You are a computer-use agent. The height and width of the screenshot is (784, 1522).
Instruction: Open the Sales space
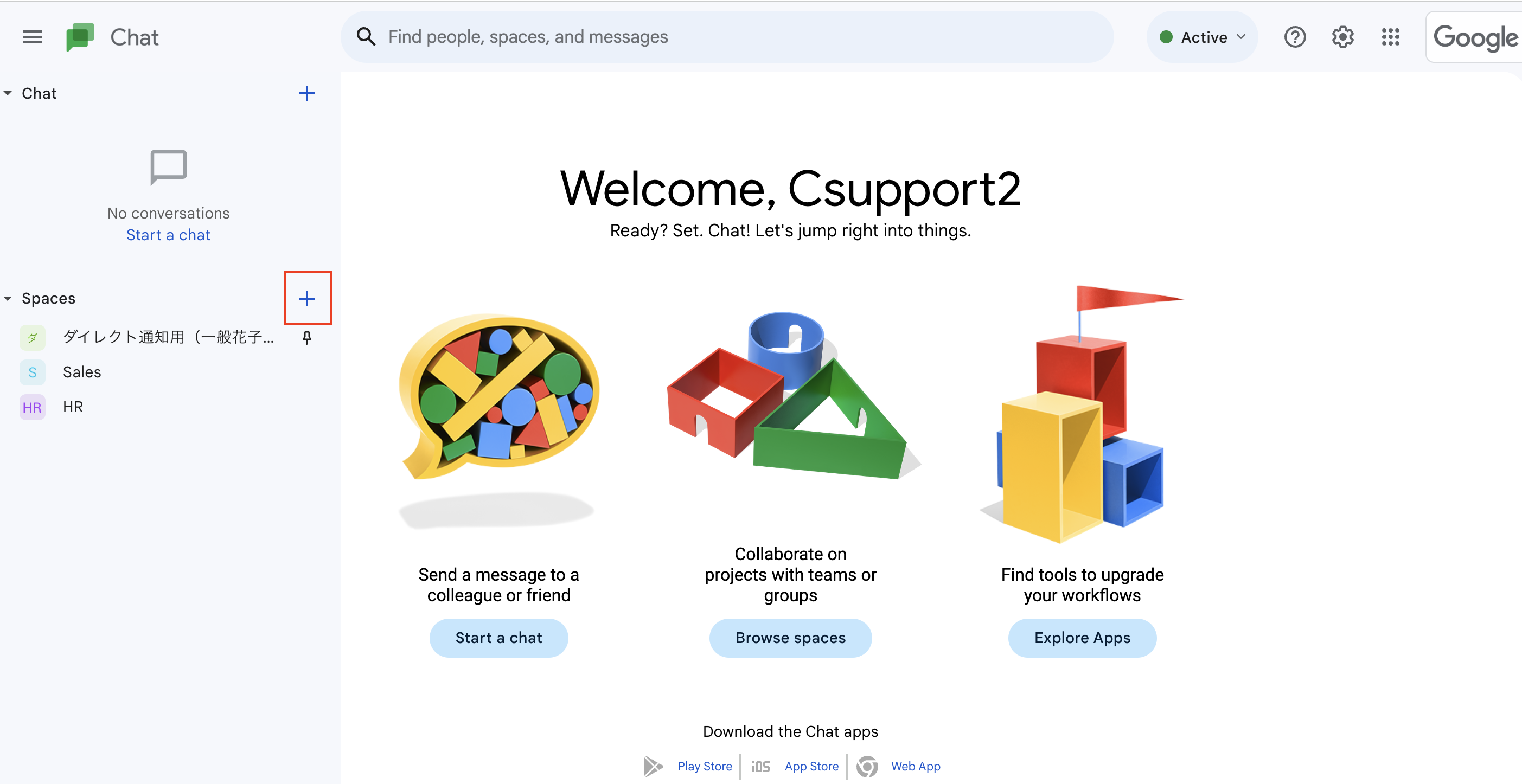[82, 372]
